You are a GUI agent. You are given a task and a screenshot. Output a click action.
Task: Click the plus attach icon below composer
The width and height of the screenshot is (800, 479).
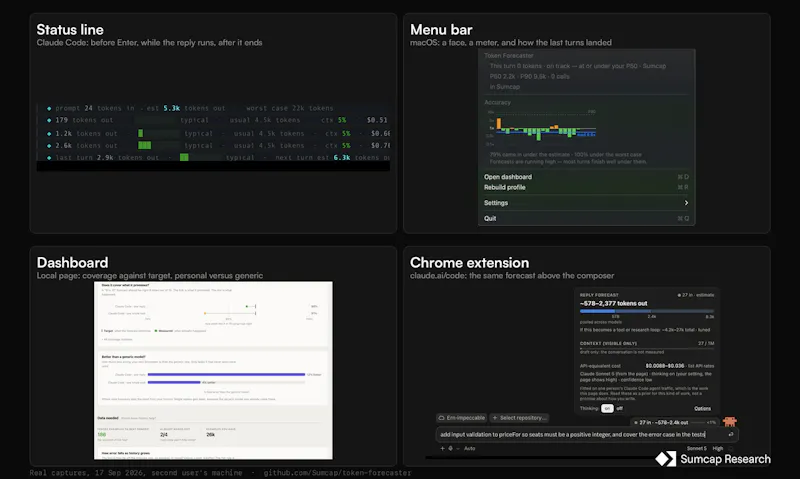pyautogui.click(x=442, y=448)
